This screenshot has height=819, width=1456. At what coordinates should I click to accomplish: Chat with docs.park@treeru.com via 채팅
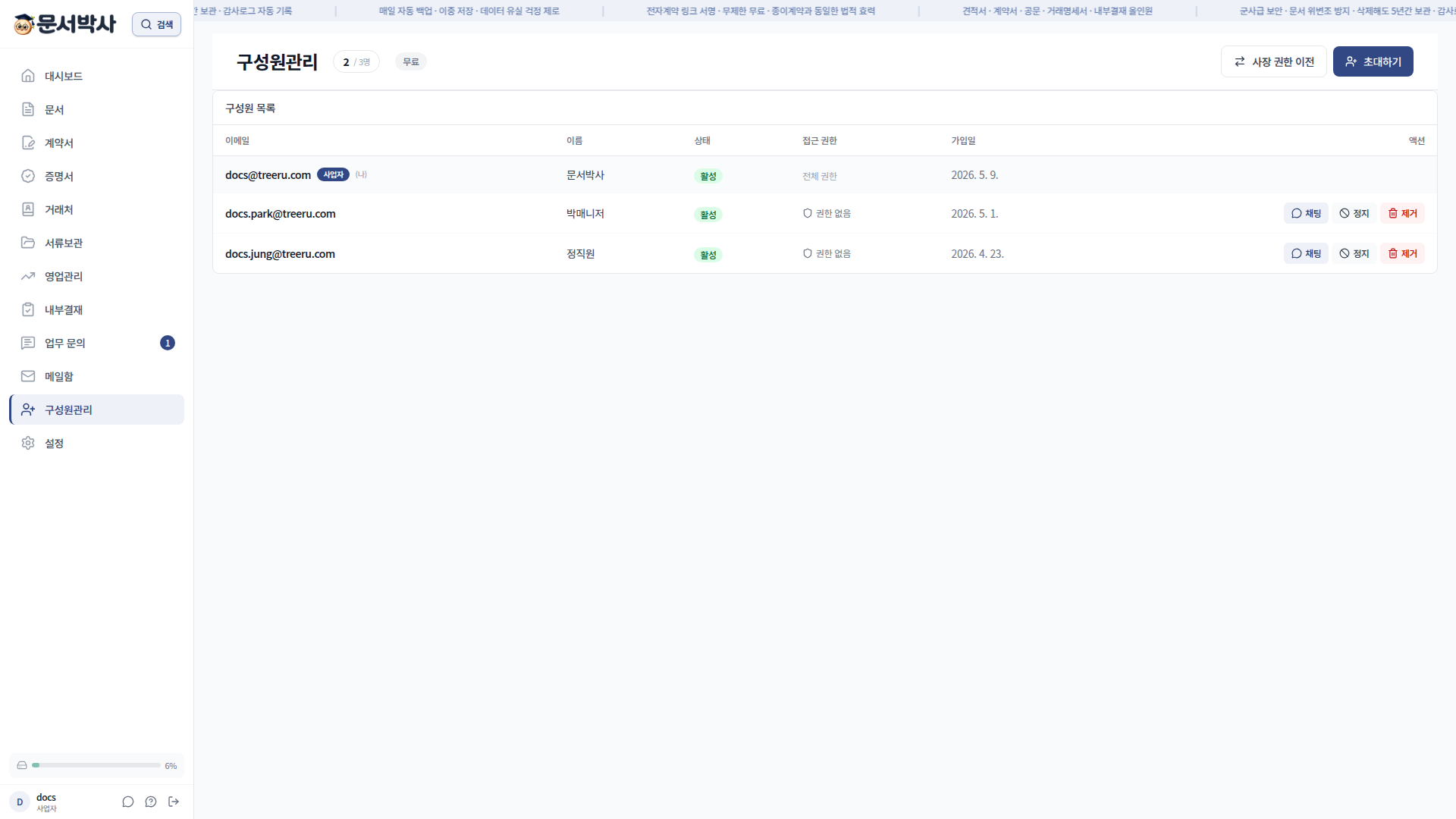point(1306,214)
